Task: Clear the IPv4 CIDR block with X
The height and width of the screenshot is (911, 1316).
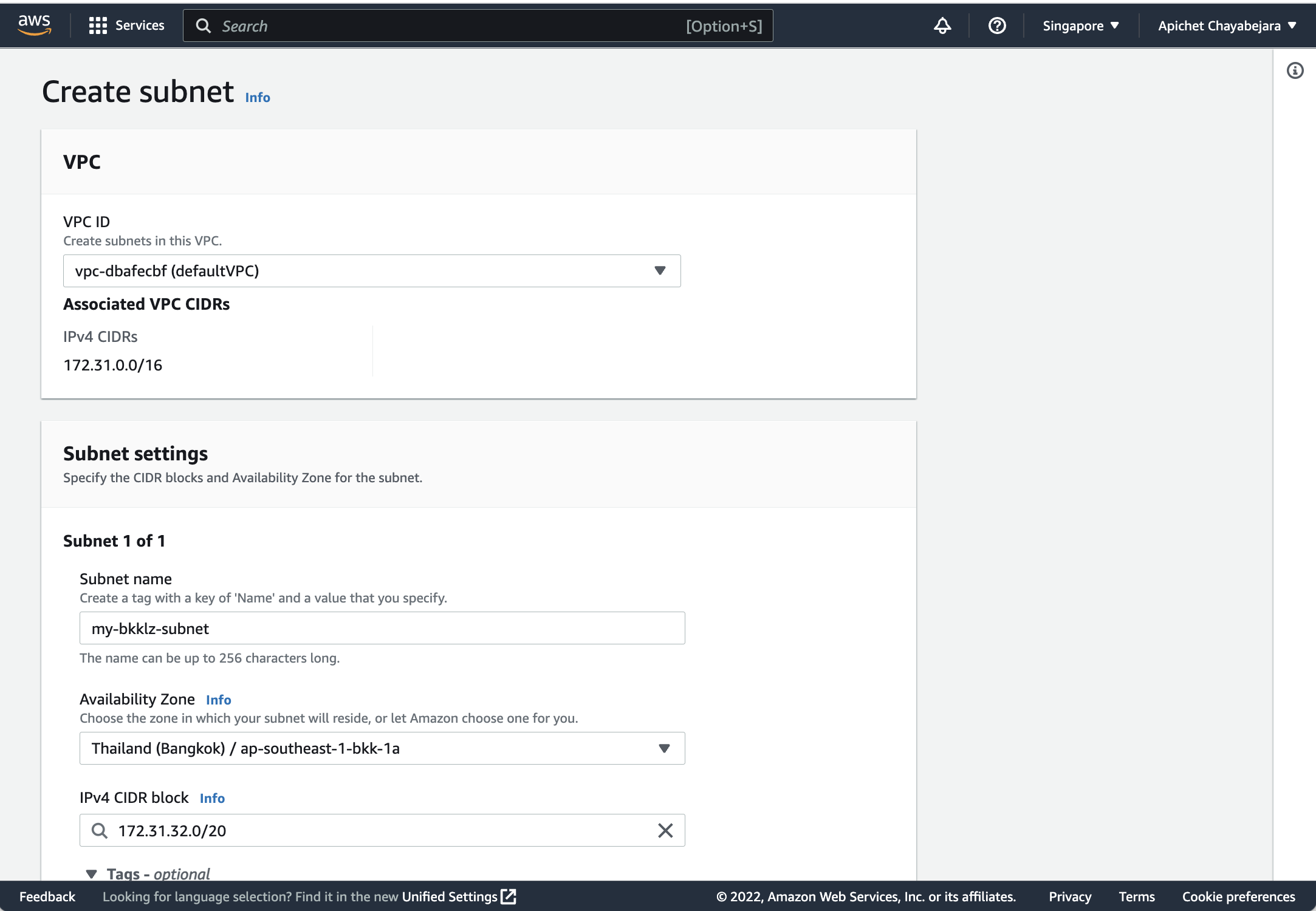Action: coord(665,830)
